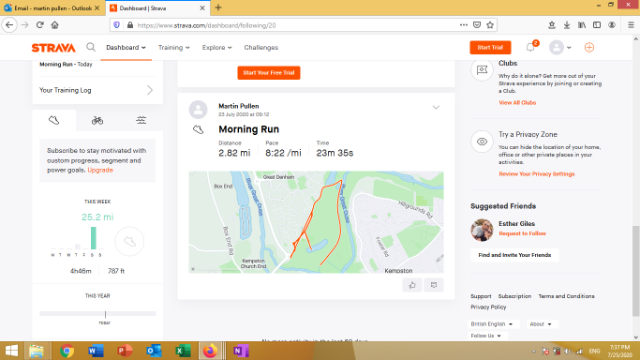This screenshot has width=640, height=360.
Task: Open Excel from the taskbar
Action: pyautogui.click(x=183, y=351)
